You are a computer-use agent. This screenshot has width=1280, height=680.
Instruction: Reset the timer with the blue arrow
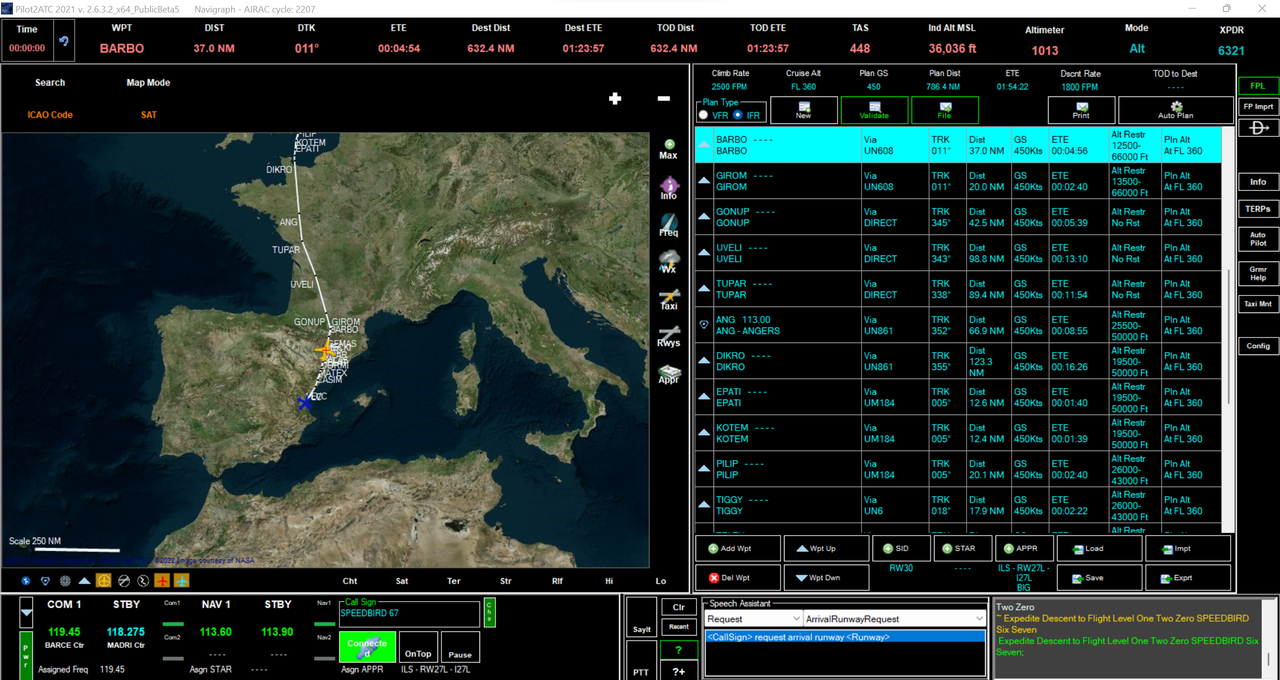click(65, 41)
